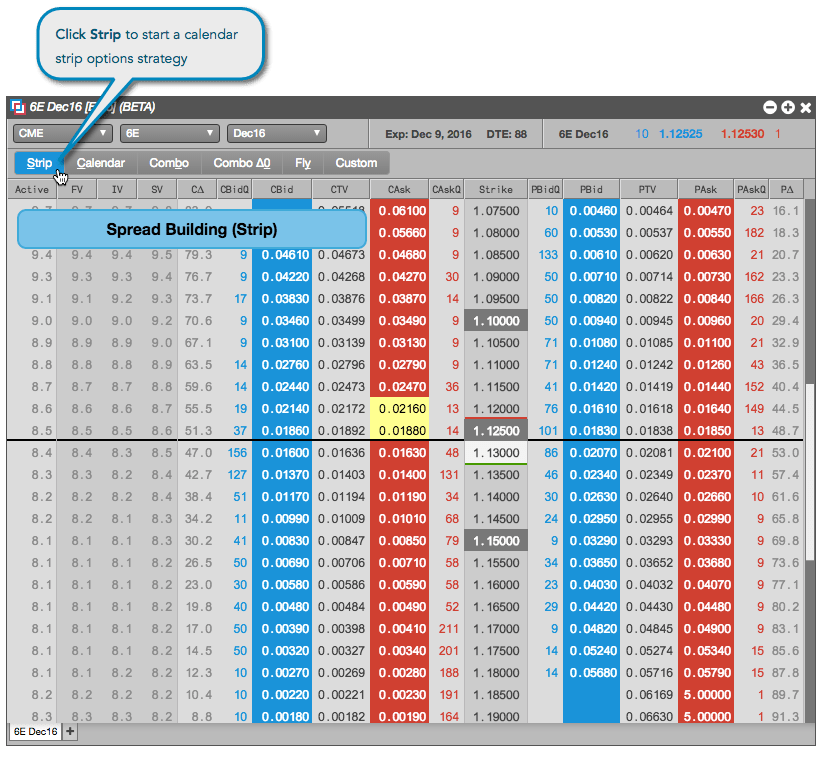Select the Fly strategy button
Viewport: 823px width, 759px height.
point(303,163)
